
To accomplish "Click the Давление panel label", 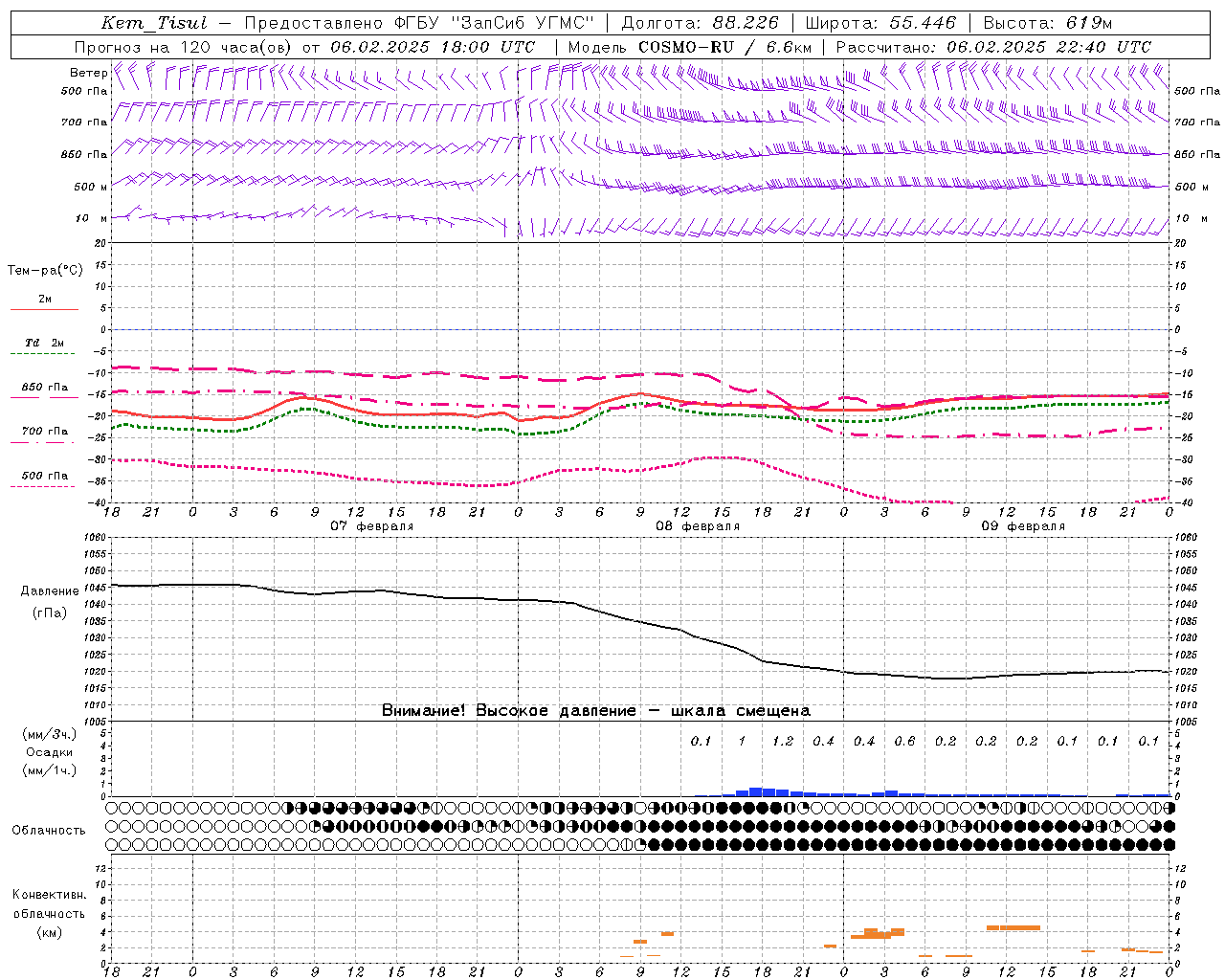I will click(50, 591).
